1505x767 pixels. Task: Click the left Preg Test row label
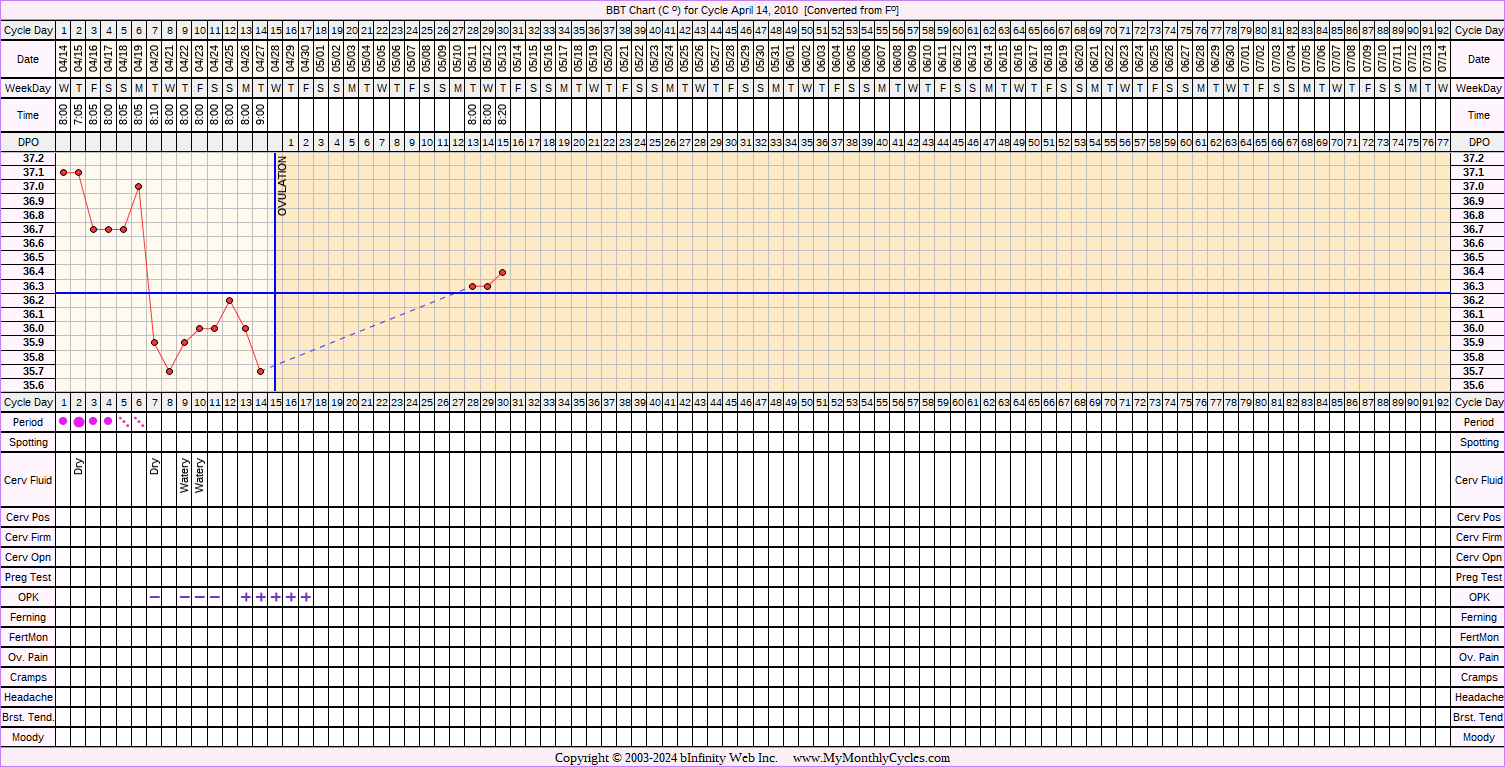pyautogui.click(x=28, y=577)
